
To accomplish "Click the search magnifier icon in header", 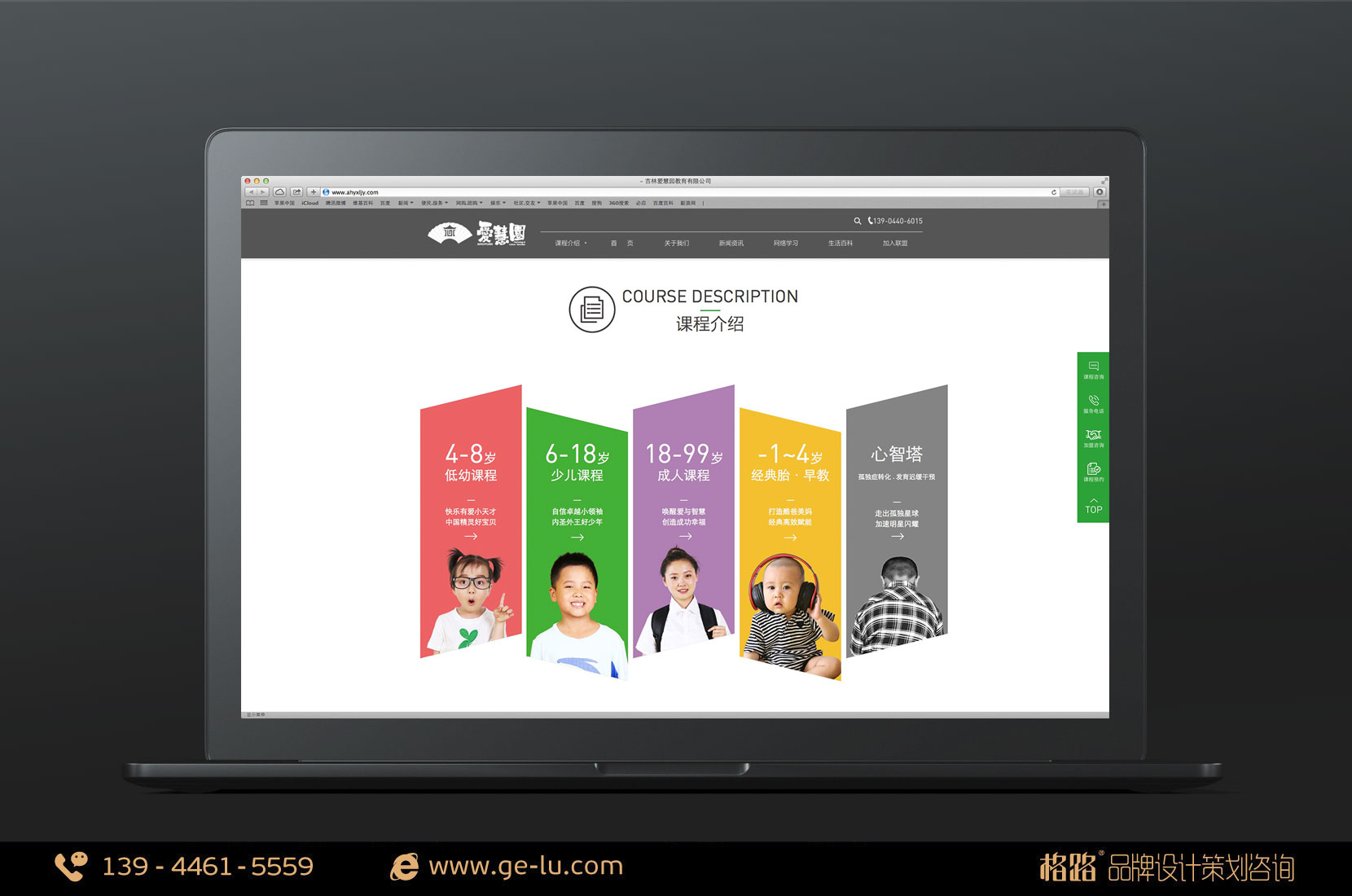I will (857, 222).
